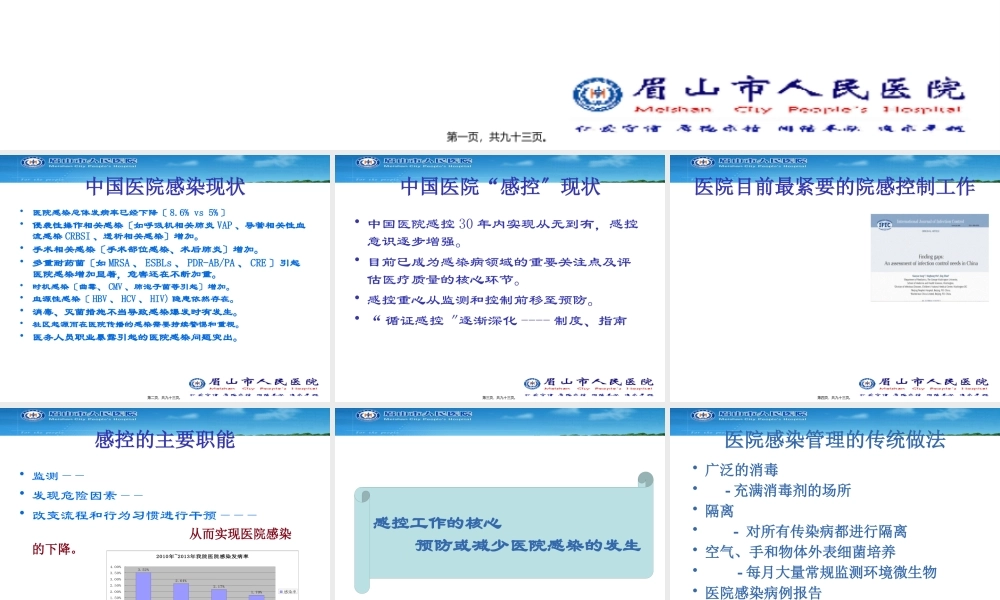The image size is (1000, 600).
Task: Click bullet 中国医院感控 30 年内实现从无到有
Action: click(503, 232)
